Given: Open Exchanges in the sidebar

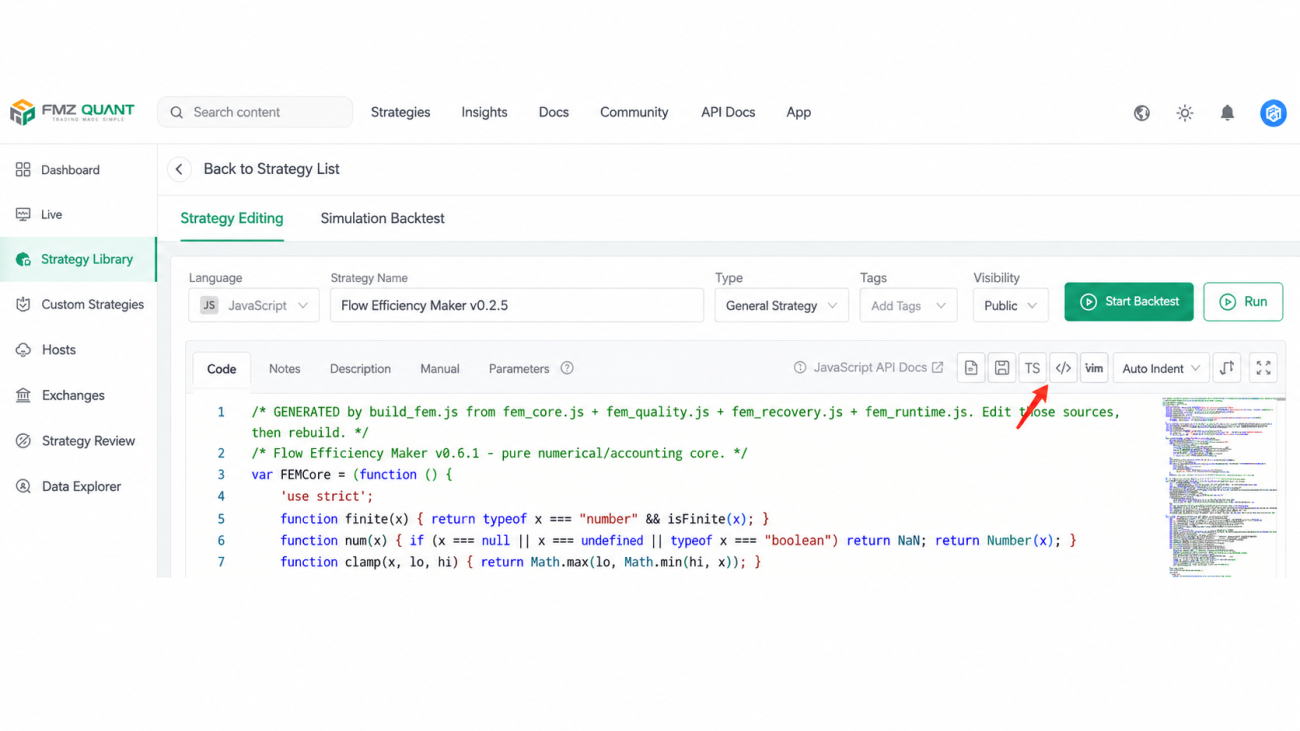Looking at the screenshot, I should click(x=78, y=395).
